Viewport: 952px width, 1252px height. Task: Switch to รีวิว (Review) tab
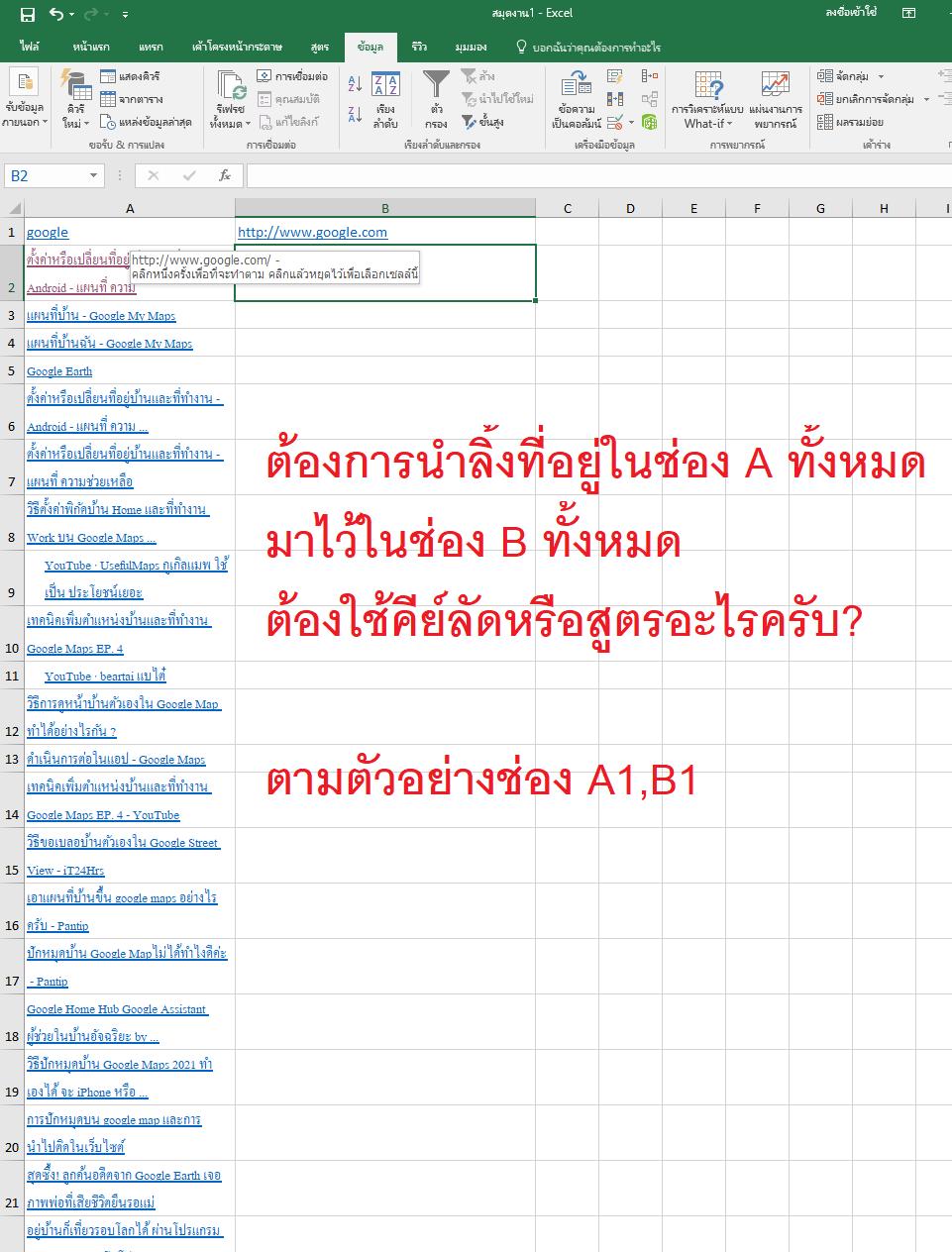click(x=419, y=47)
